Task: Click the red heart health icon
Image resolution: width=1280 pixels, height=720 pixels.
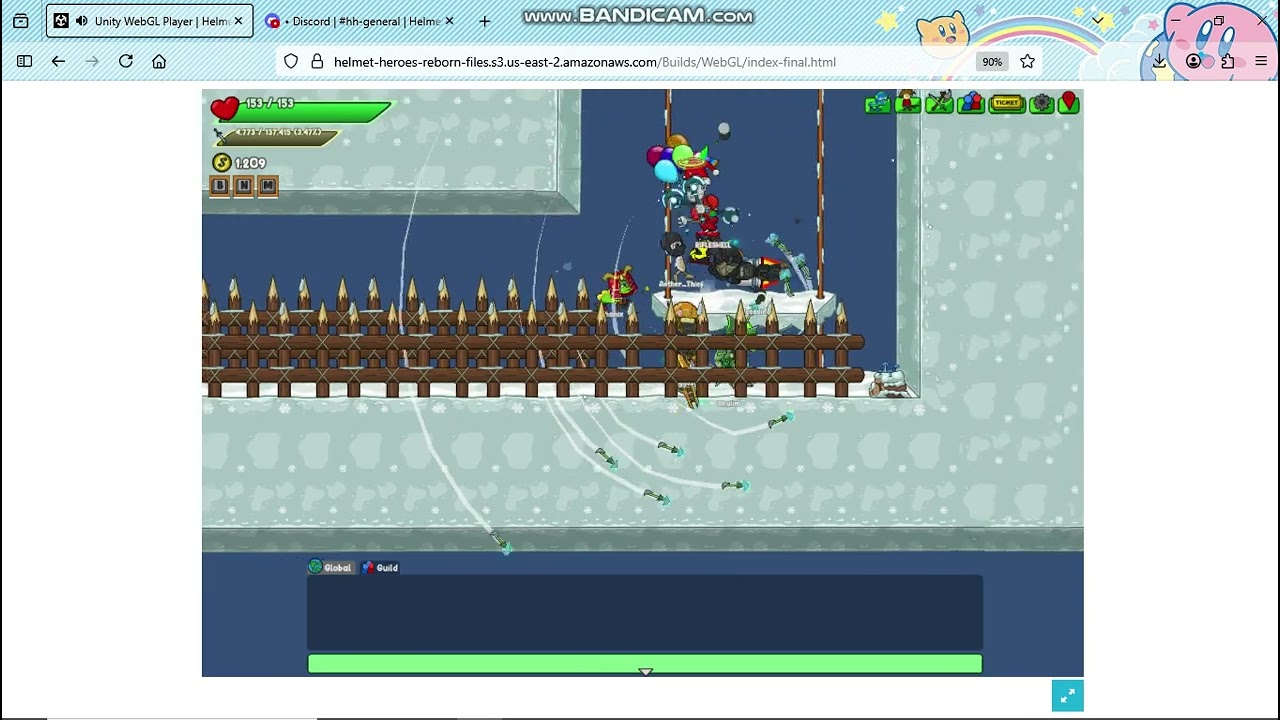Action: point(225,107)
